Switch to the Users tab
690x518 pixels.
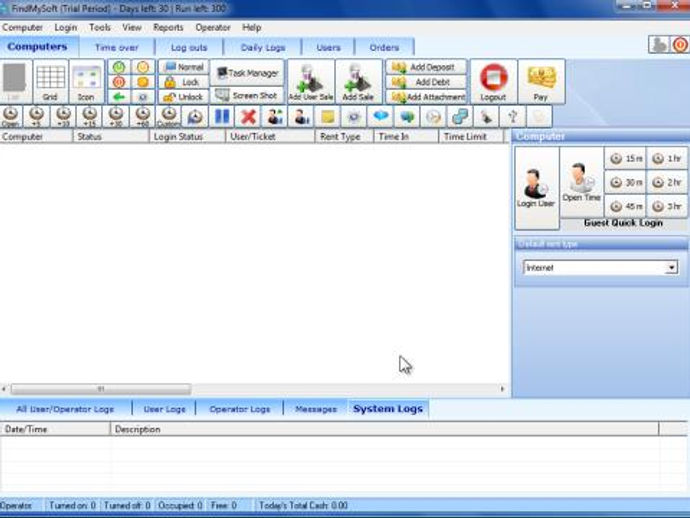(328, 48)
